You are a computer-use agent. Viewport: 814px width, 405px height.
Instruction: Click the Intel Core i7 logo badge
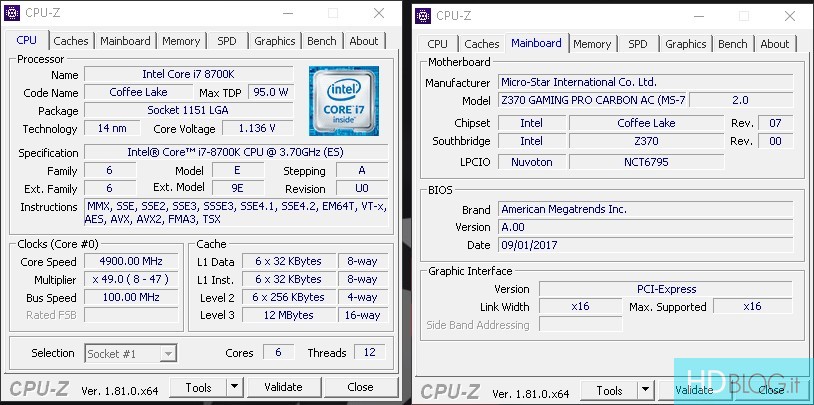pyautogui.click(x=342, y=101)
